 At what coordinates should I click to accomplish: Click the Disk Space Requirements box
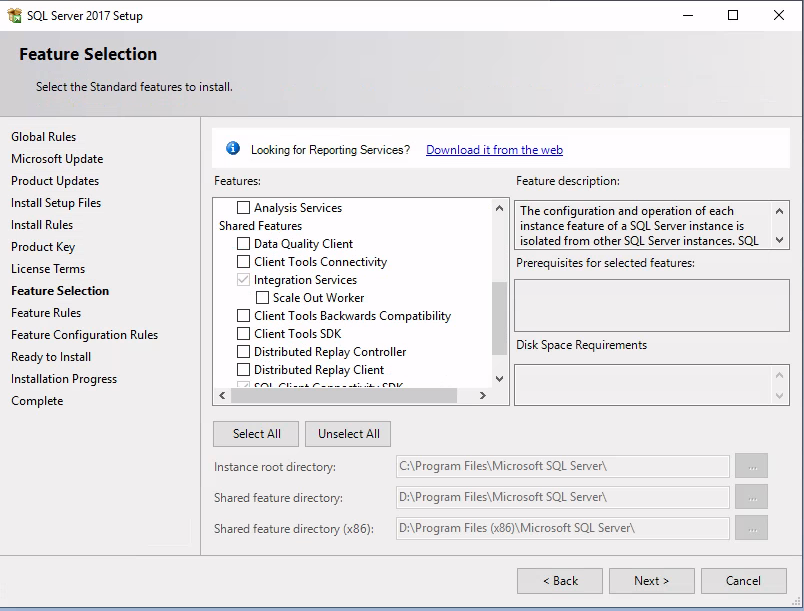652,385
